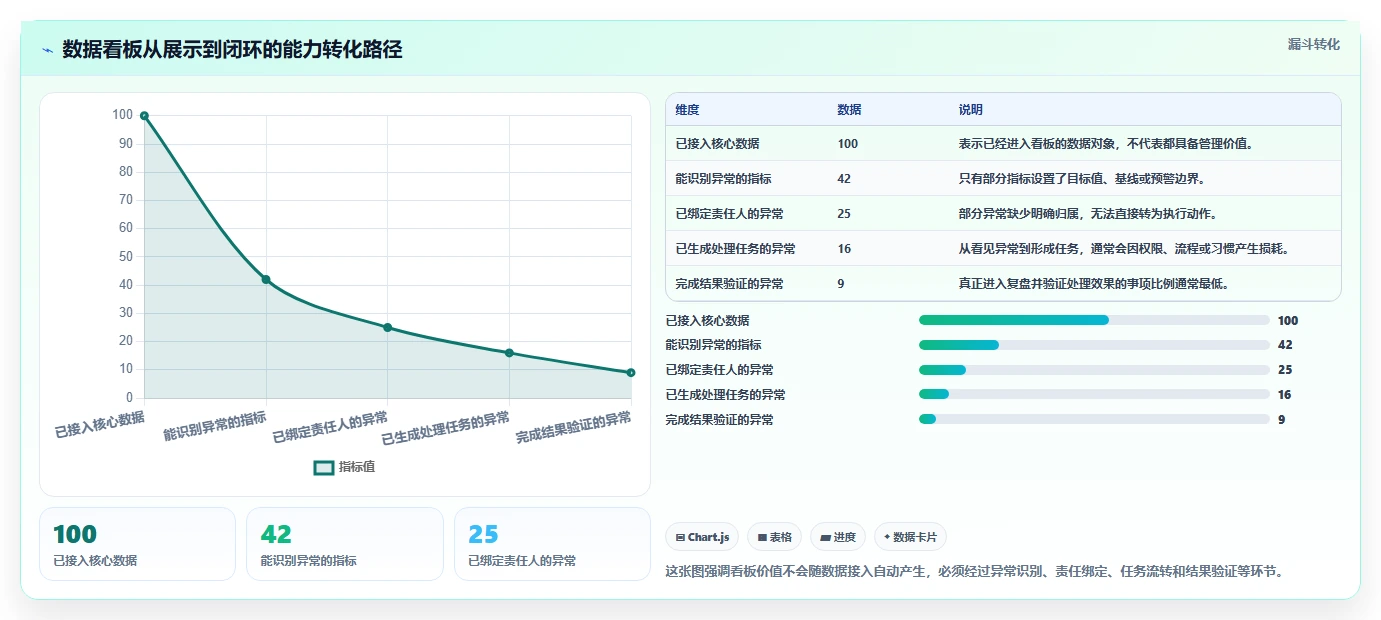
Task: Click the chart data point at value 25
Action: tap(388, 327)
